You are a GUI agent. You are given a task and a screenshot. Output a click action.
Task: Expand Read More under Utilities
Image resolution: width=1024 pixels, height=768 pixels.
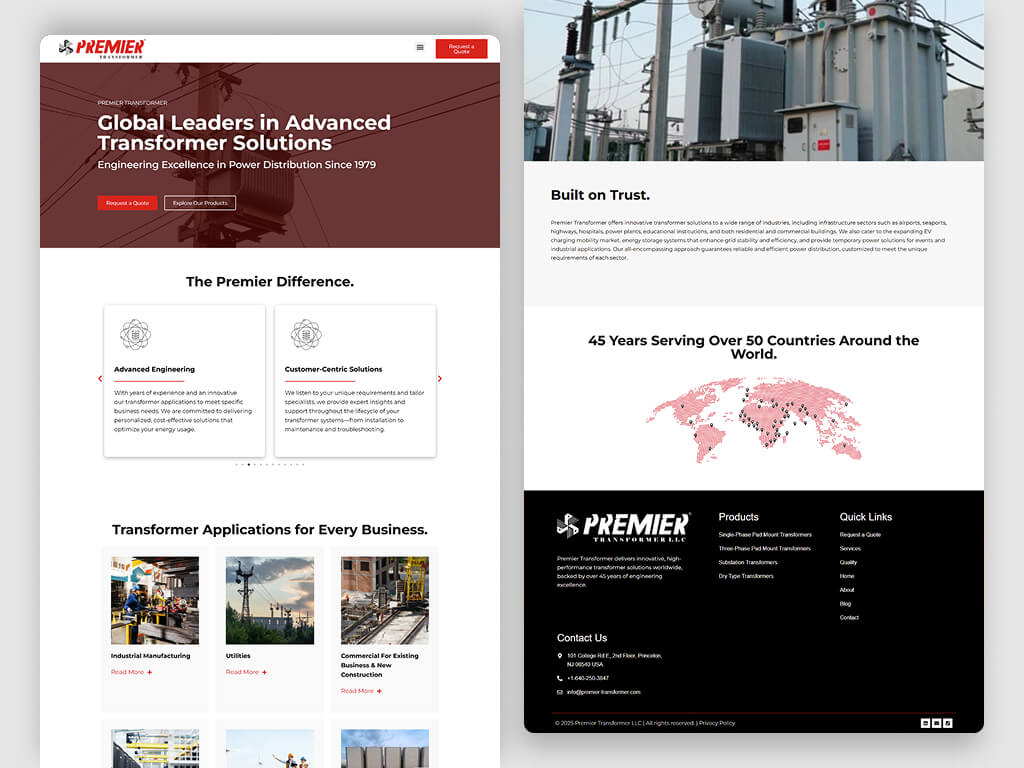point(246,672)
